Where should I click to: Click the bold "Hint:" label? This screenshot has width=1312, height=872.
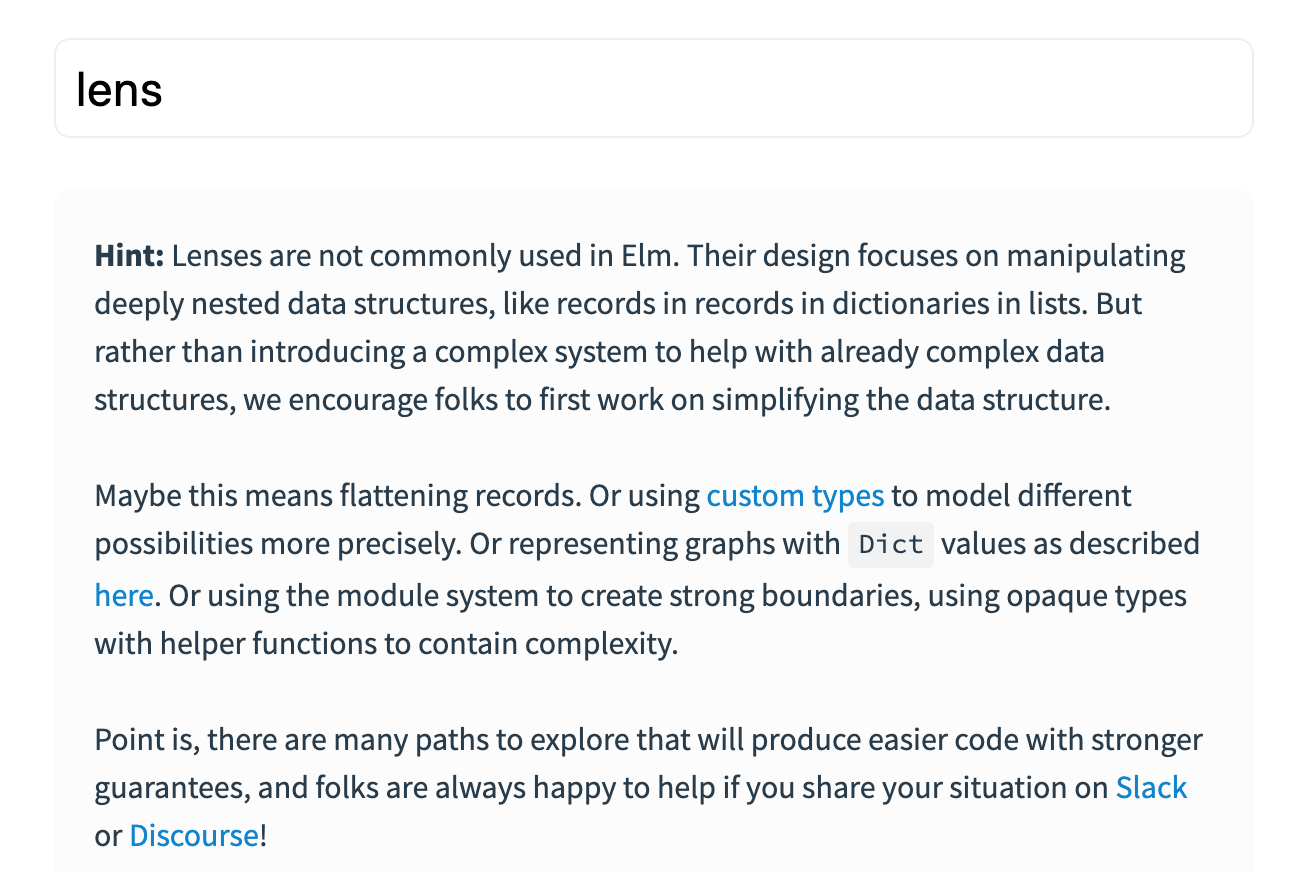[x=129, y=256]
